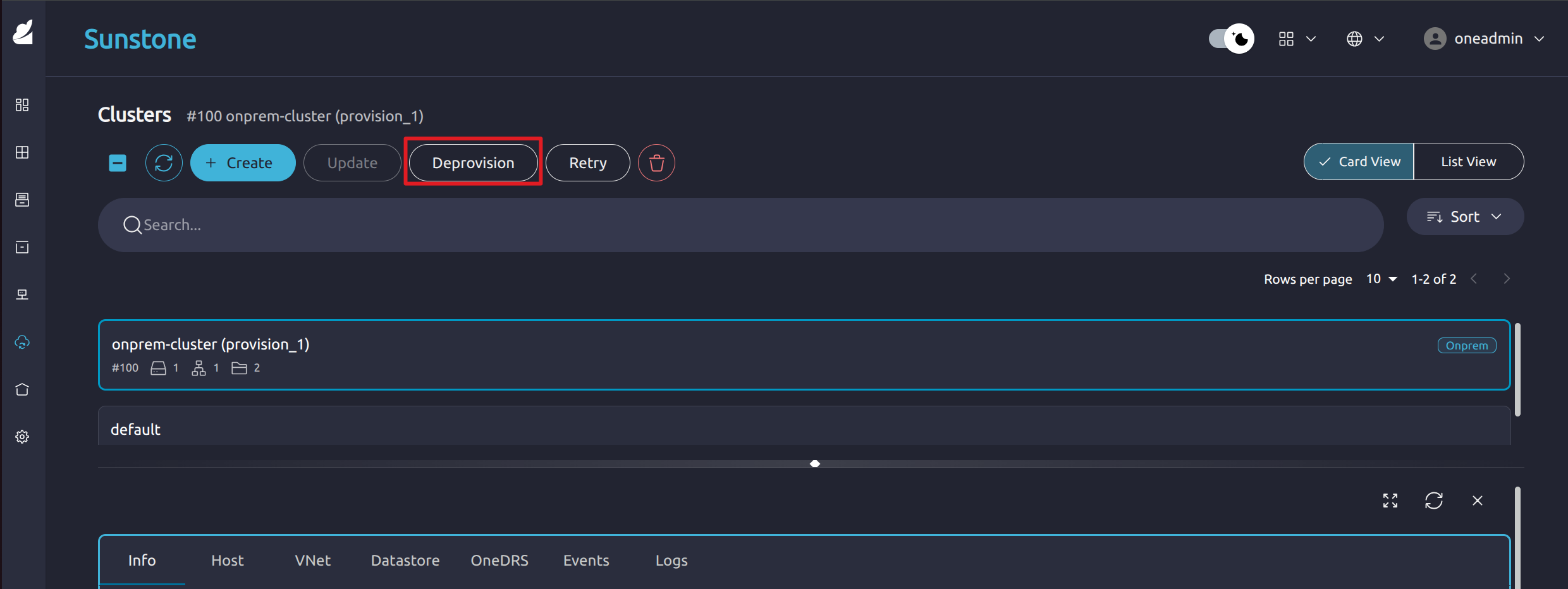Open the Logs tab
1568x589 pixels.
click(x=671, y=561)
